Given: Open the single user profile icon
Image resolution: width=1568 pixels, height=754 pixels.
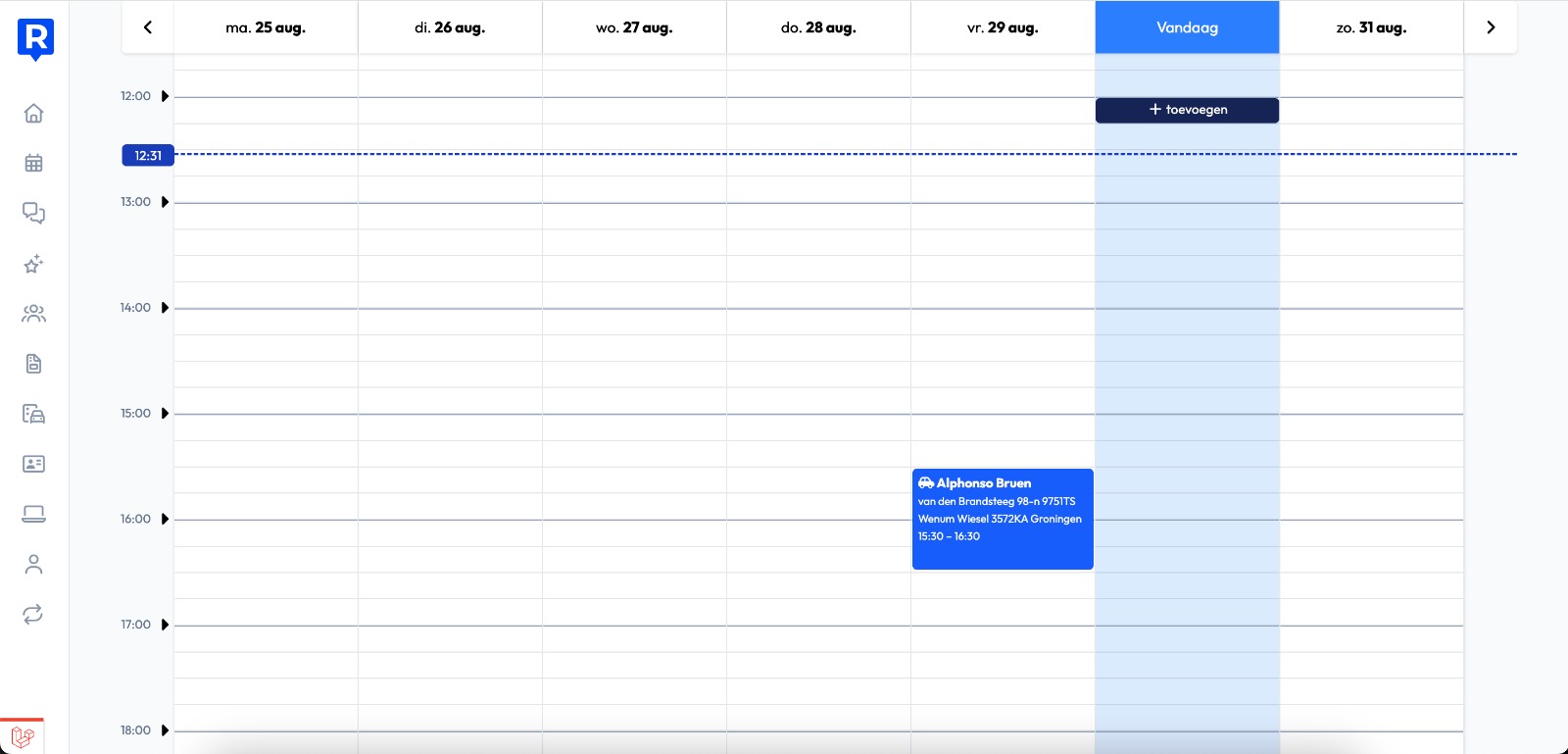Looking at the screenshot, I should tap(33, 564).
